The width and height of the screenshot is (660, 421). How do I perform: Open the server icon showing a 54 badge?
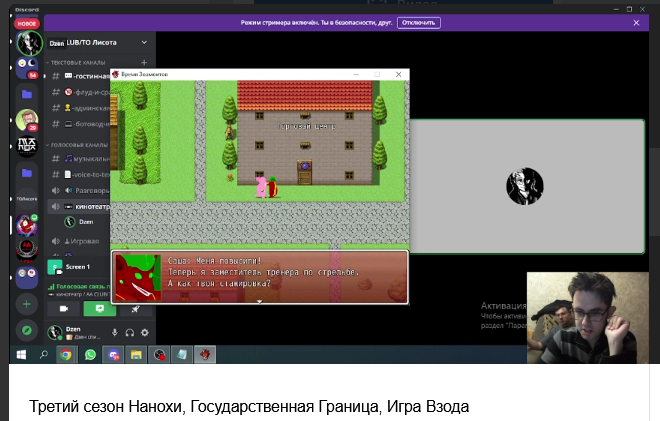tap(27, 68)
